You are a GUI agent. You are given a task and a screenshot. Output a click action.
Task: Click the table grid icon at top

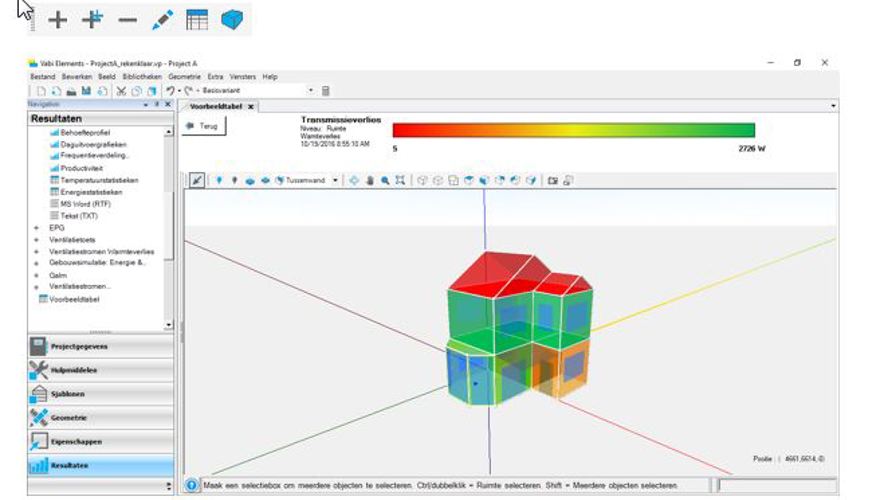pyautogui.click(x=197, y=19)
